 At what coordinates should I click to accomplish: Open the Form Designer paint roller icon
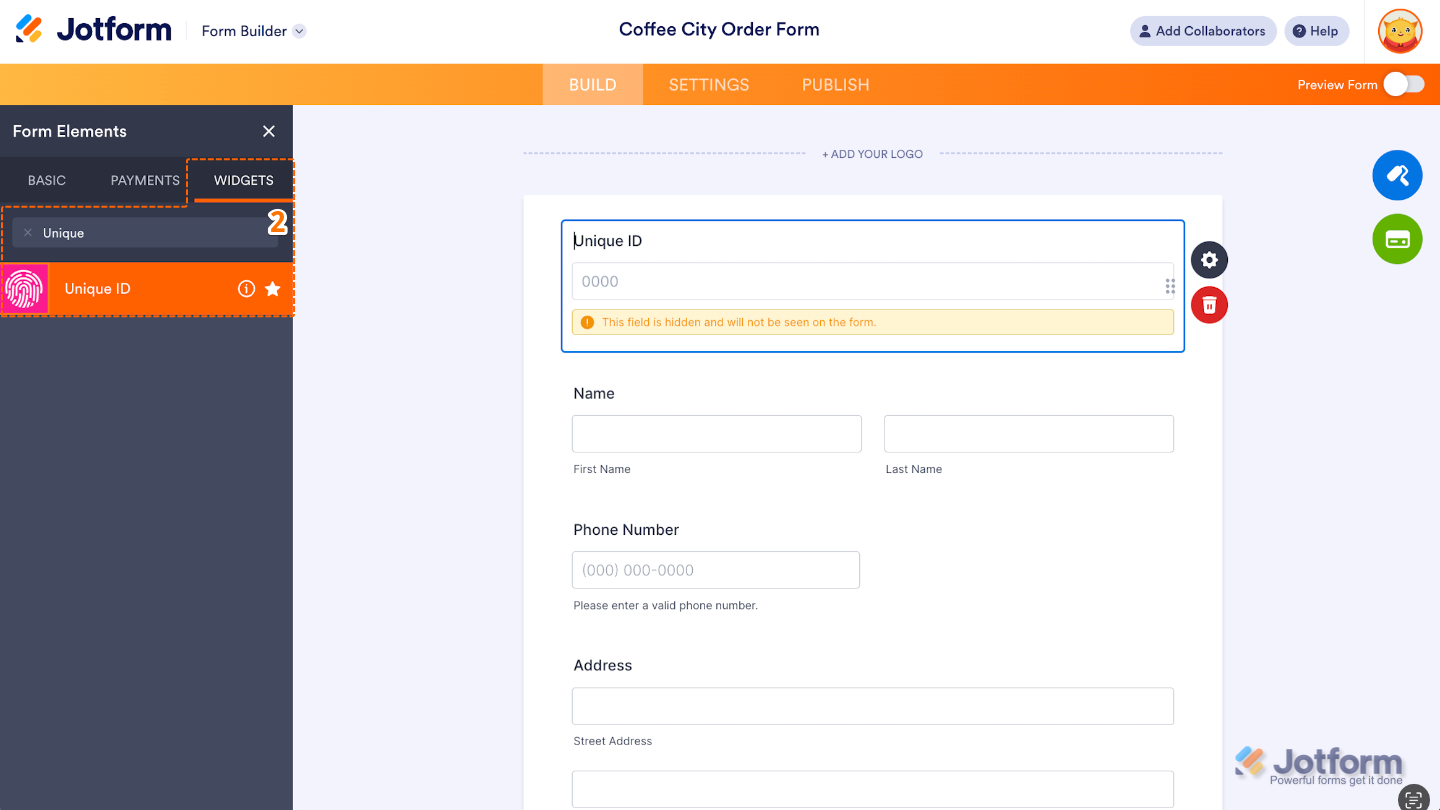1397,175
